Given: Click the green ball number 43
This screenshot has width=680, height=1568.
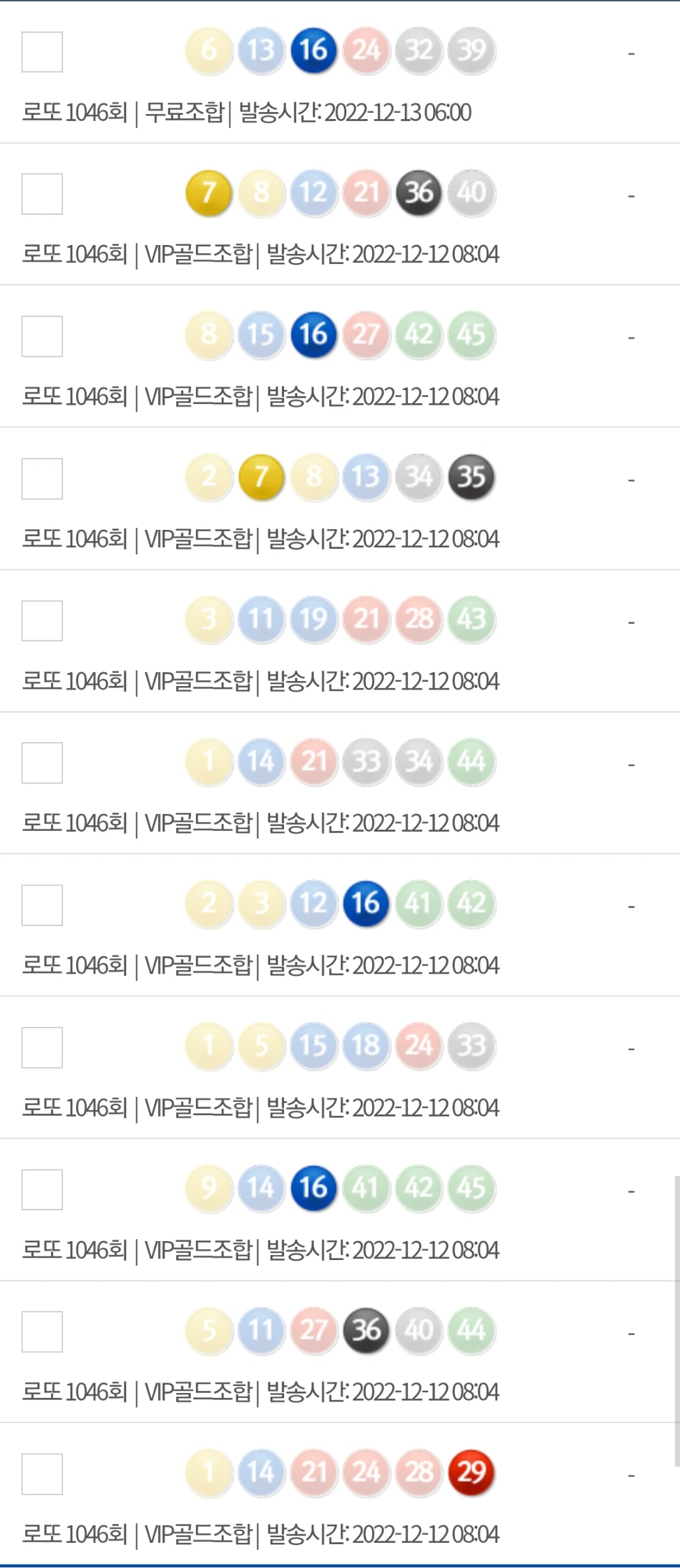Looking at the screenshot, I should (471, 619).
